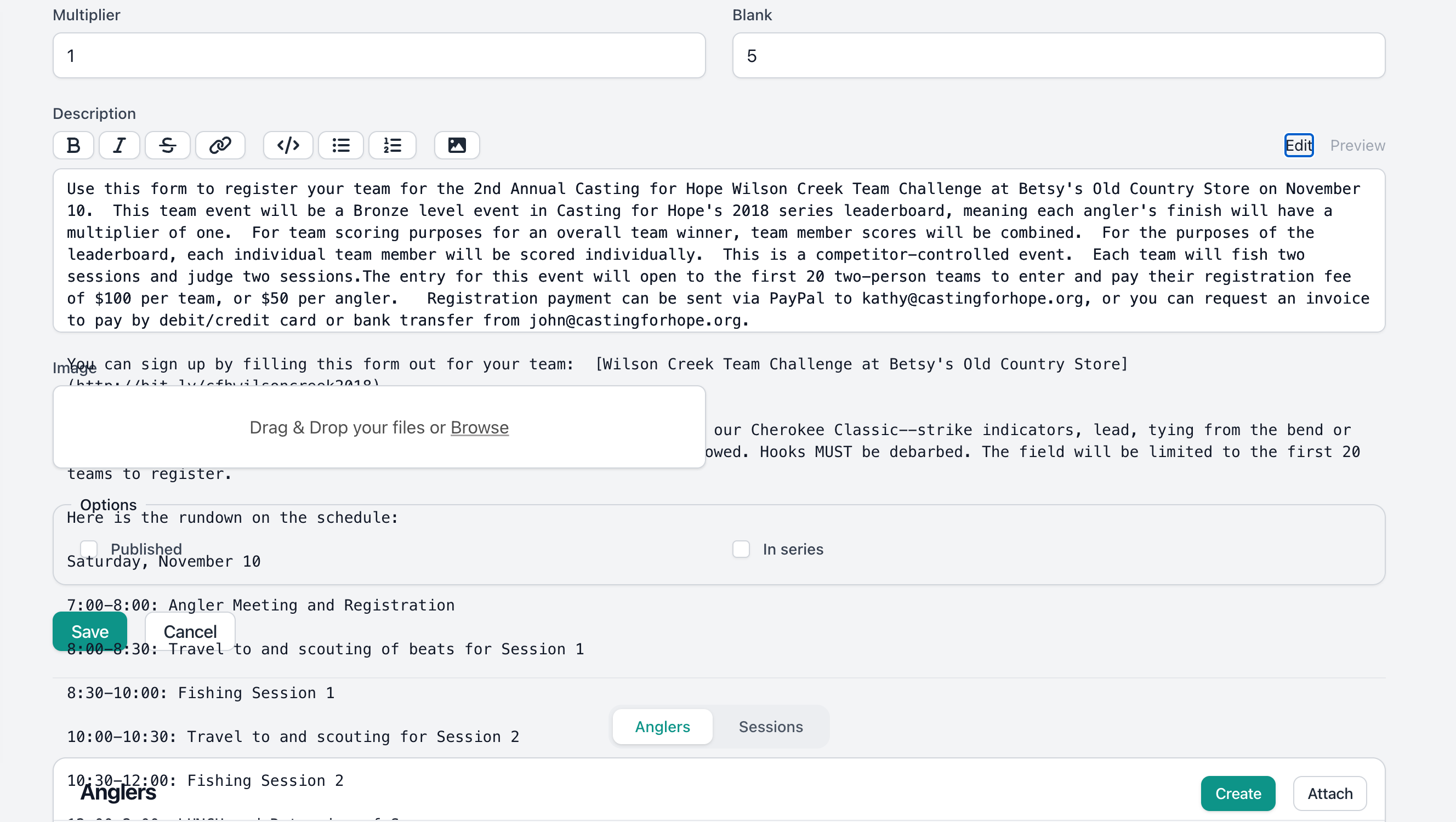Insert an image into the description

coord(456,145)
